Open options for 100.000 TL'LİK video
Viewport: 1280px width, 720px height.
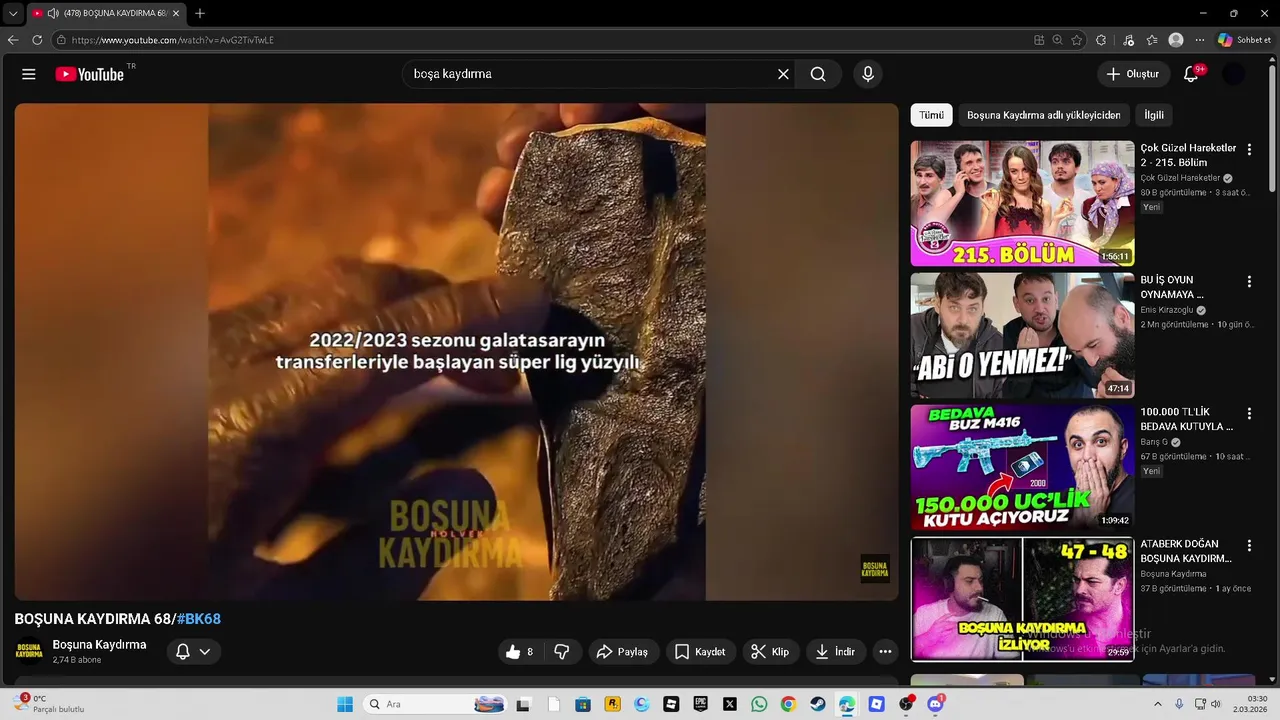[1248, 414]
